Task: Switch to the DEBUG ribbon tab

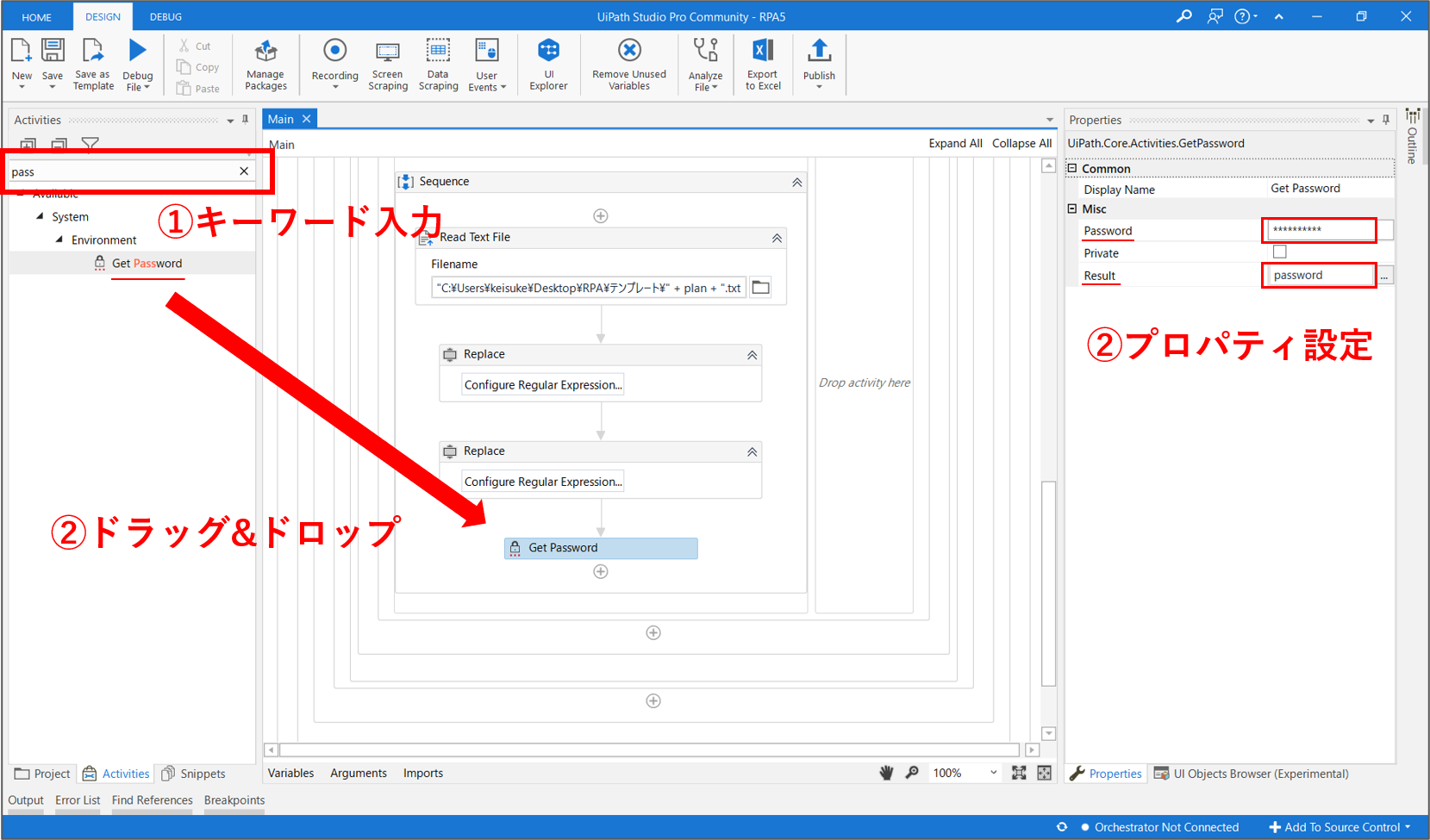Action: point(165,16)
